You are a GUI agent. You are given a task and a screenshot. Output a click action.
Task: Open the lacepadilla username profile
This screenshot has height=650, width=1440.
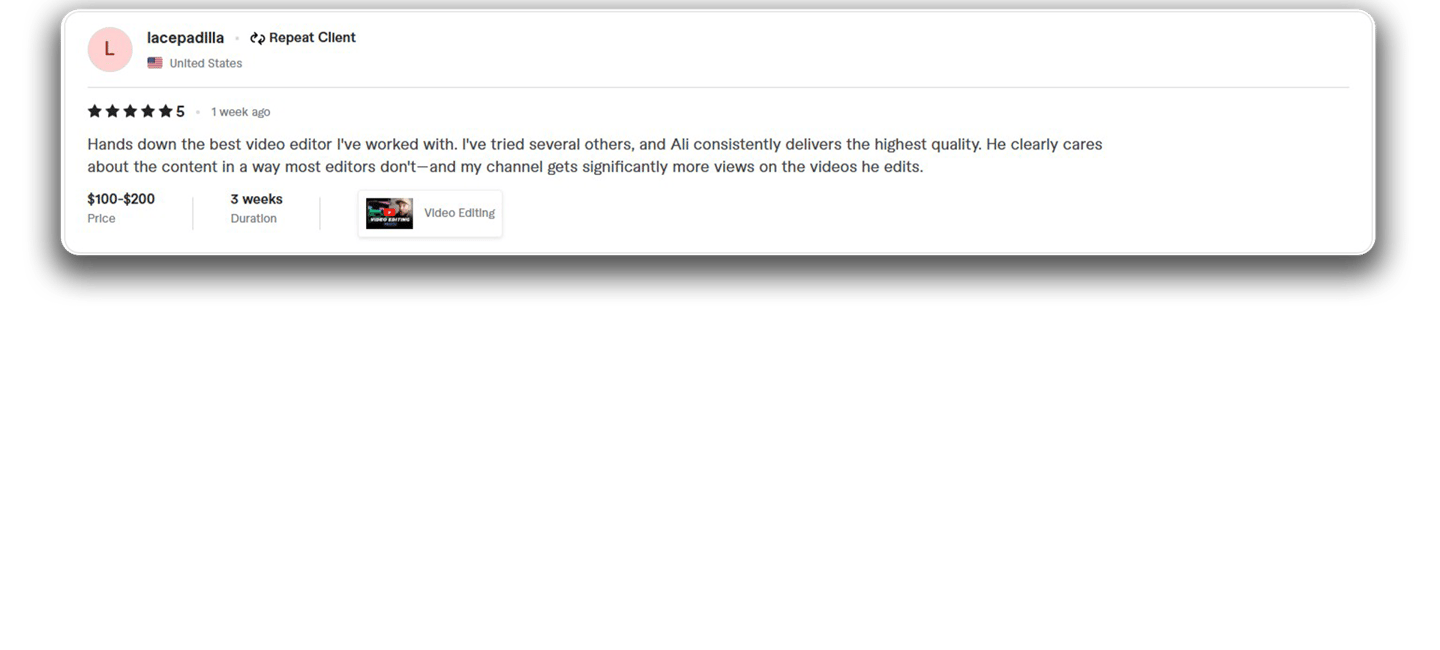tap(186, 38)
